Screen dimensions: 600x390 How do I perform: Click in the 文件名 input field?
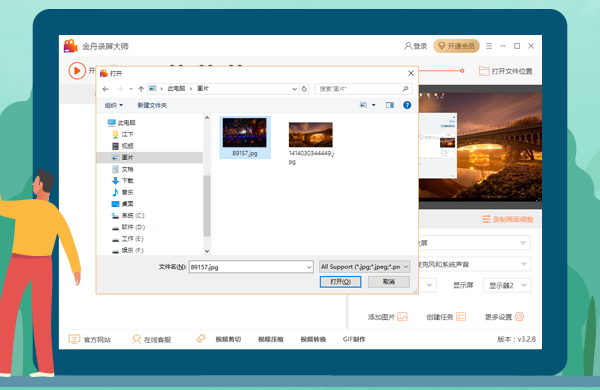pos(248,267)
